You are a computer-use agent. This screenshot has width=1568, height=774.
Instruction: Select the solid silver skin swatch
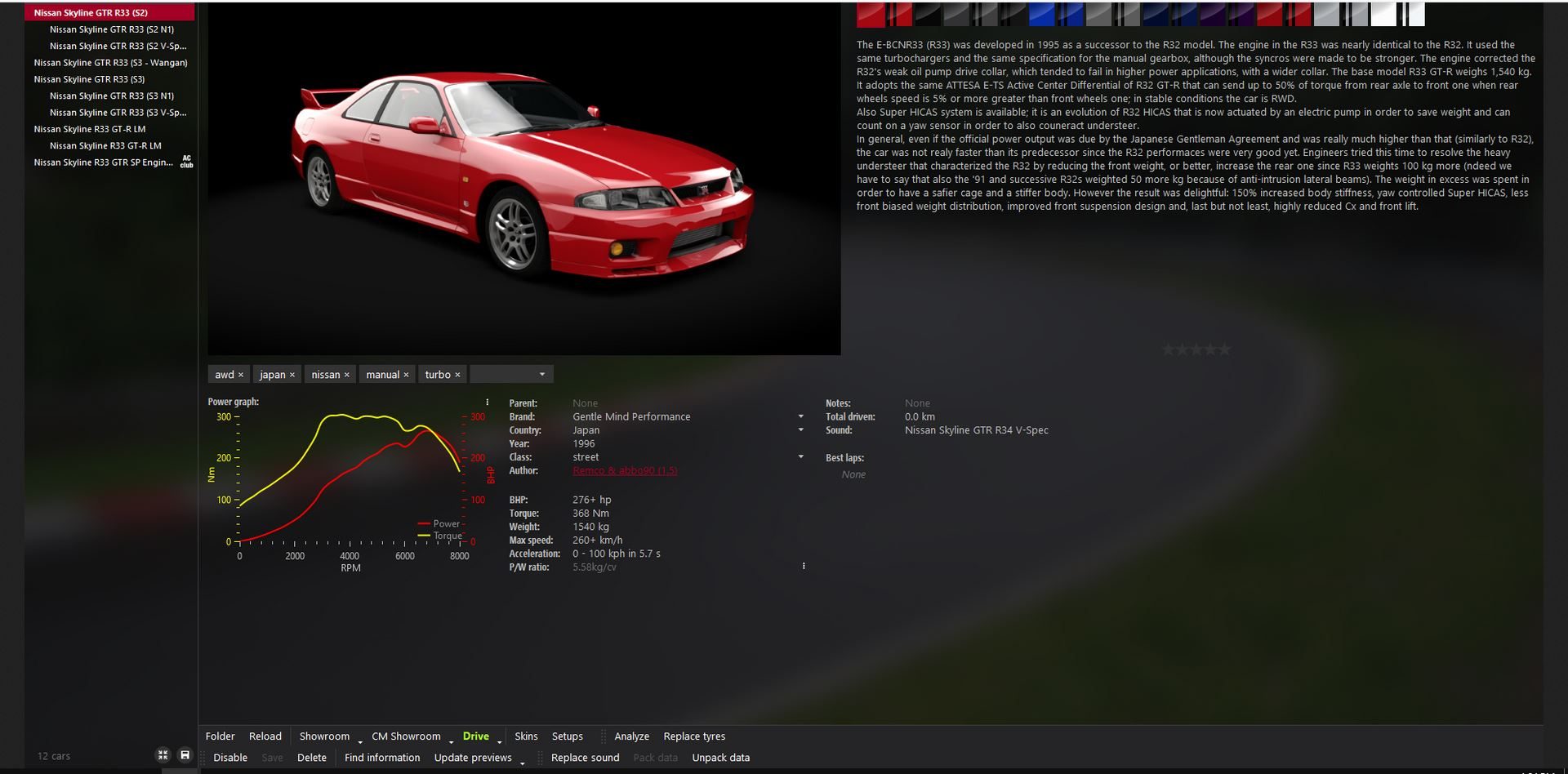pos(1326,14)
